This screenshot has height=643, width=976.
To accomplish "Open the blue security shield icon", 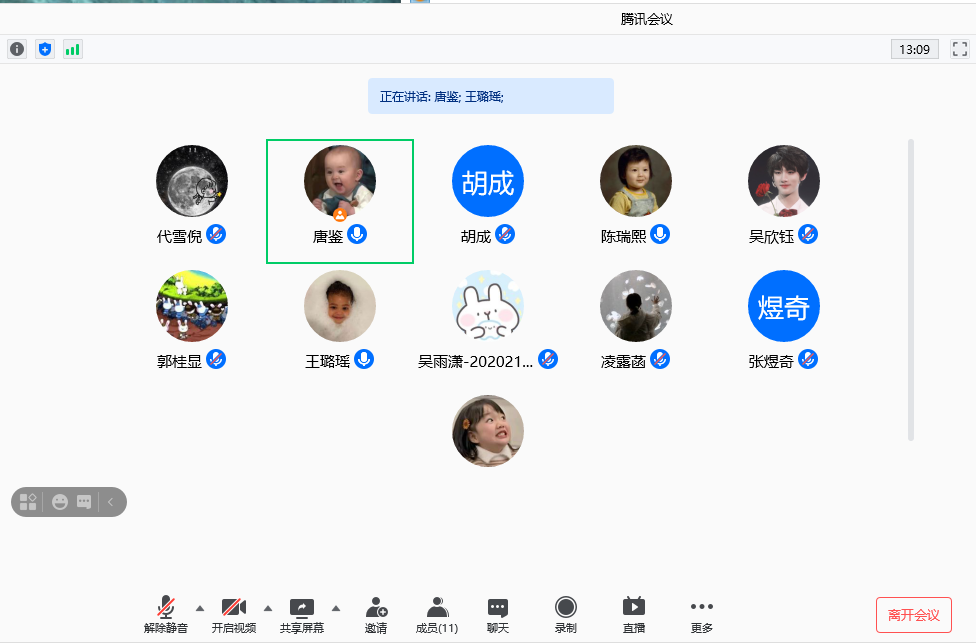I will click(x=45, y=49).
